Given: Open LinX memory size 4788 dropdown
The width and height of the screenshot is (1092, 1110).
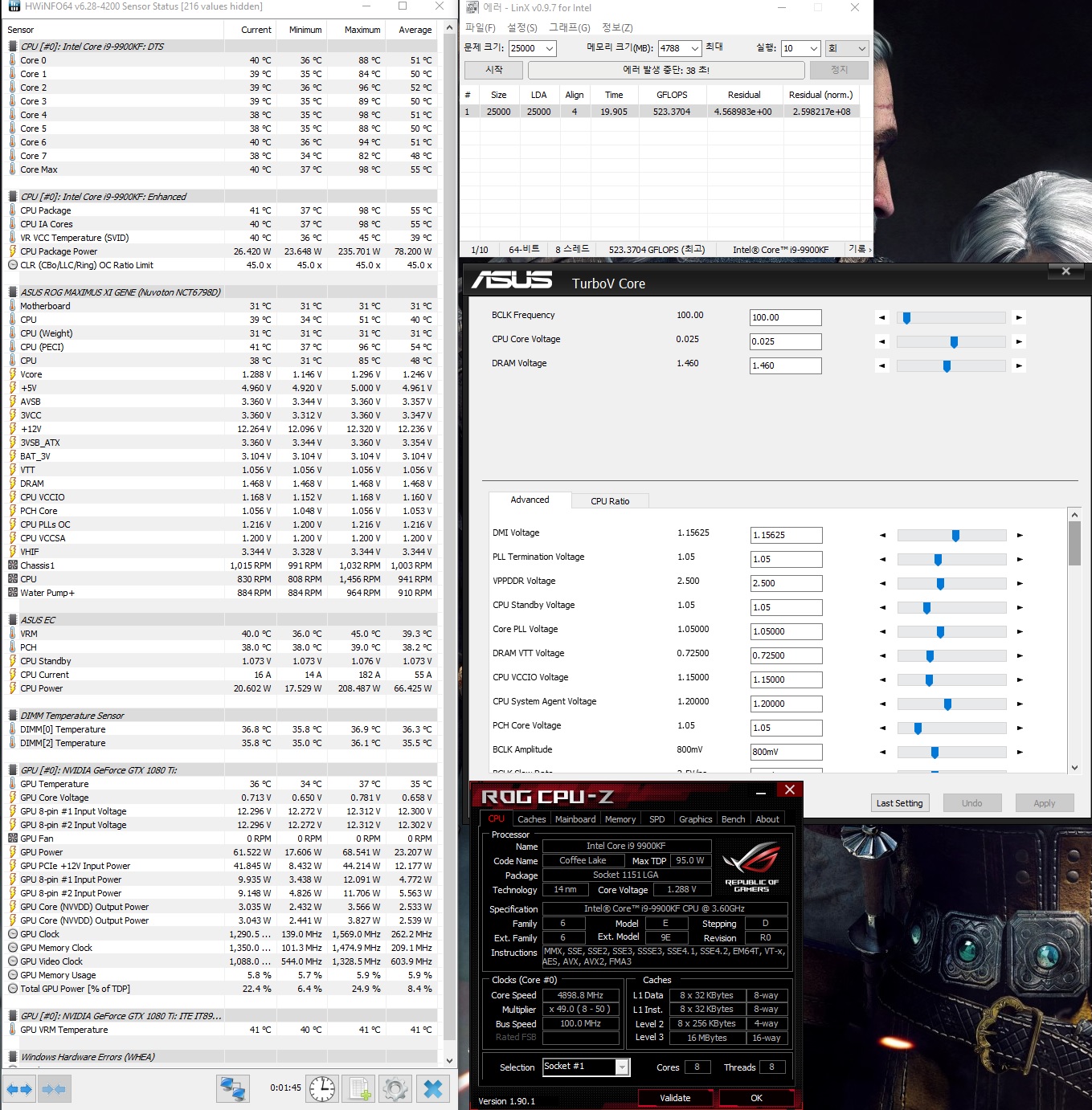Looking at the screenshot, I should point(694,49).
